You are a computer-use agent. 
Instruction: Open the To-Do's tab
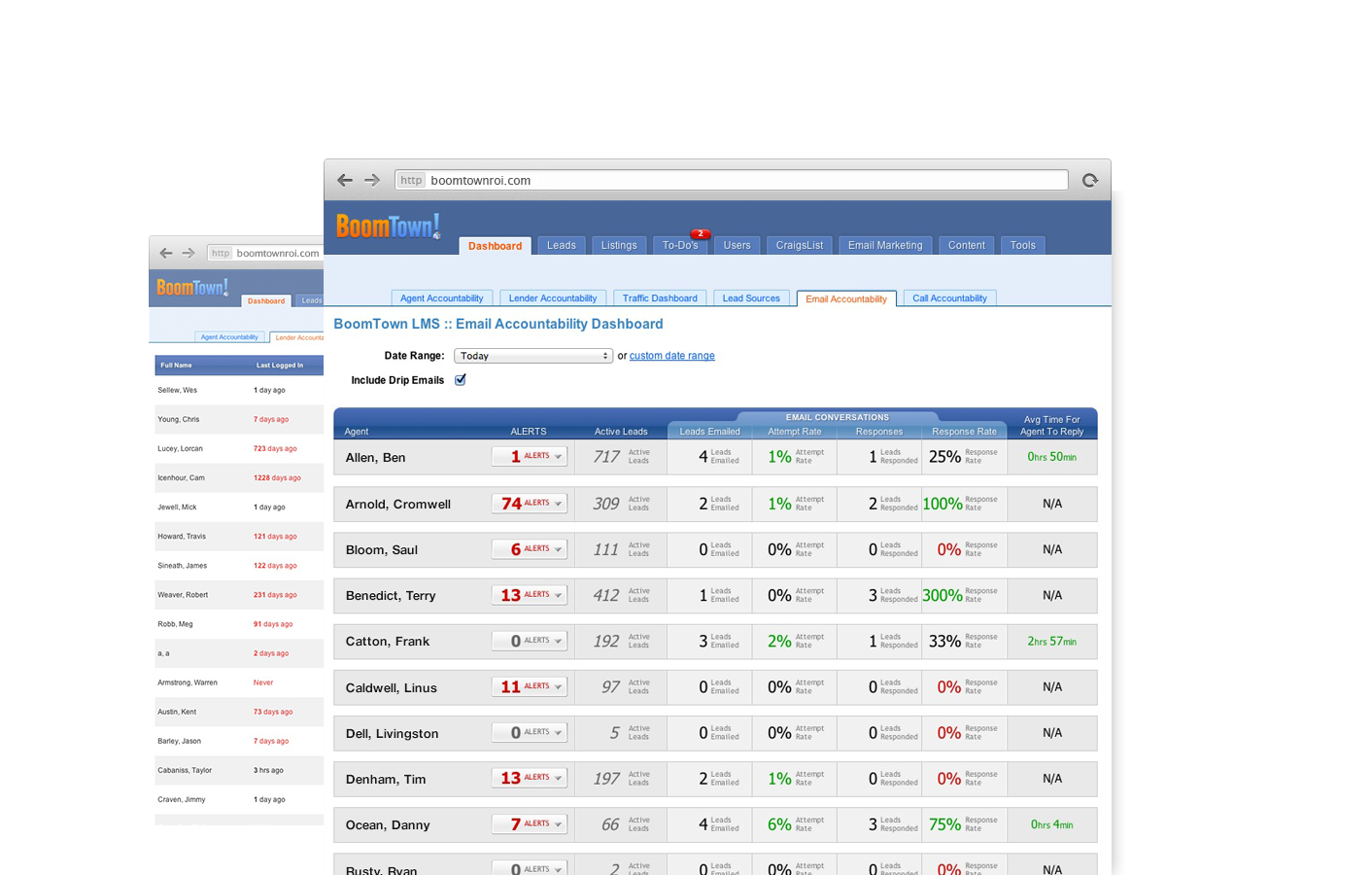click(x=680, y=246)
